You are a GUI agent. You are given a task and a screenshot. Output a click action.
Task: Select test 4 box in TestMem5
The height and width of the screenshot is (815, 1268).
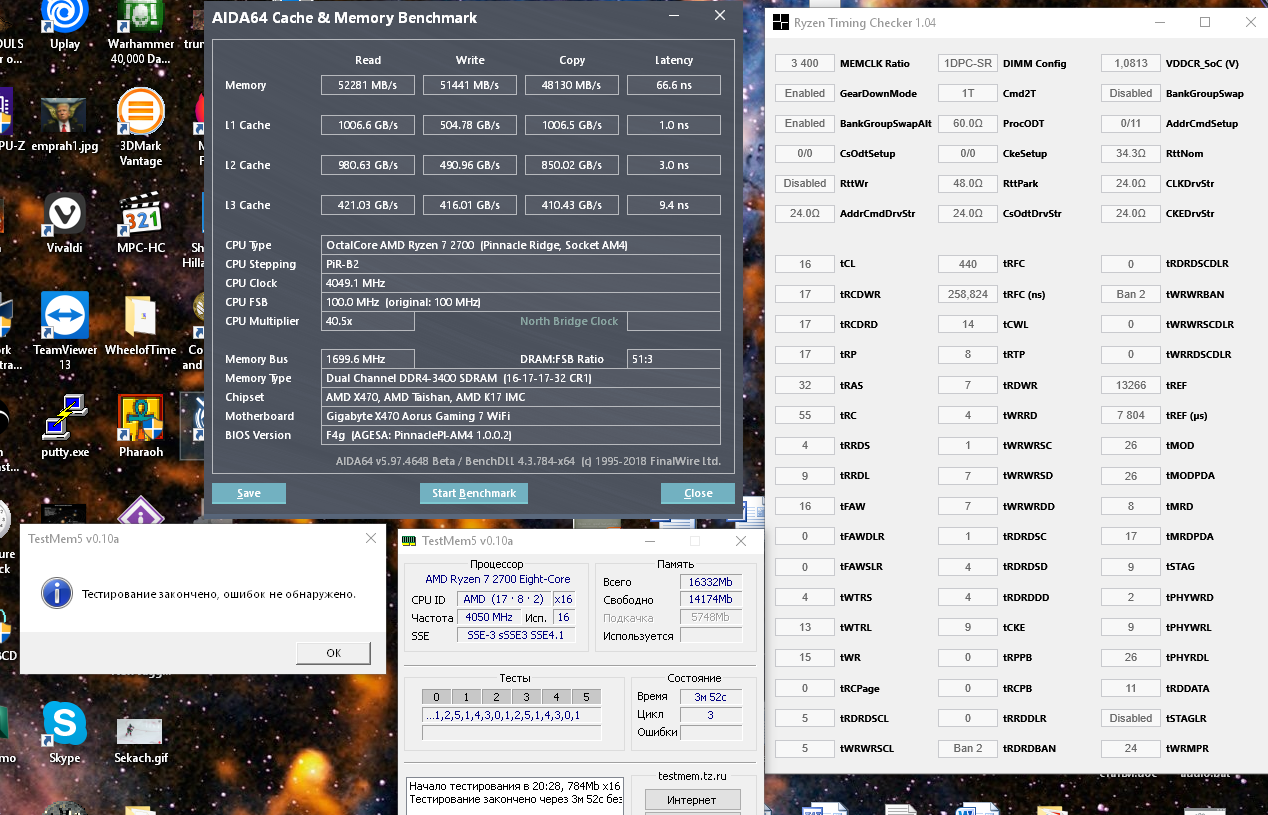pos(556,697)
